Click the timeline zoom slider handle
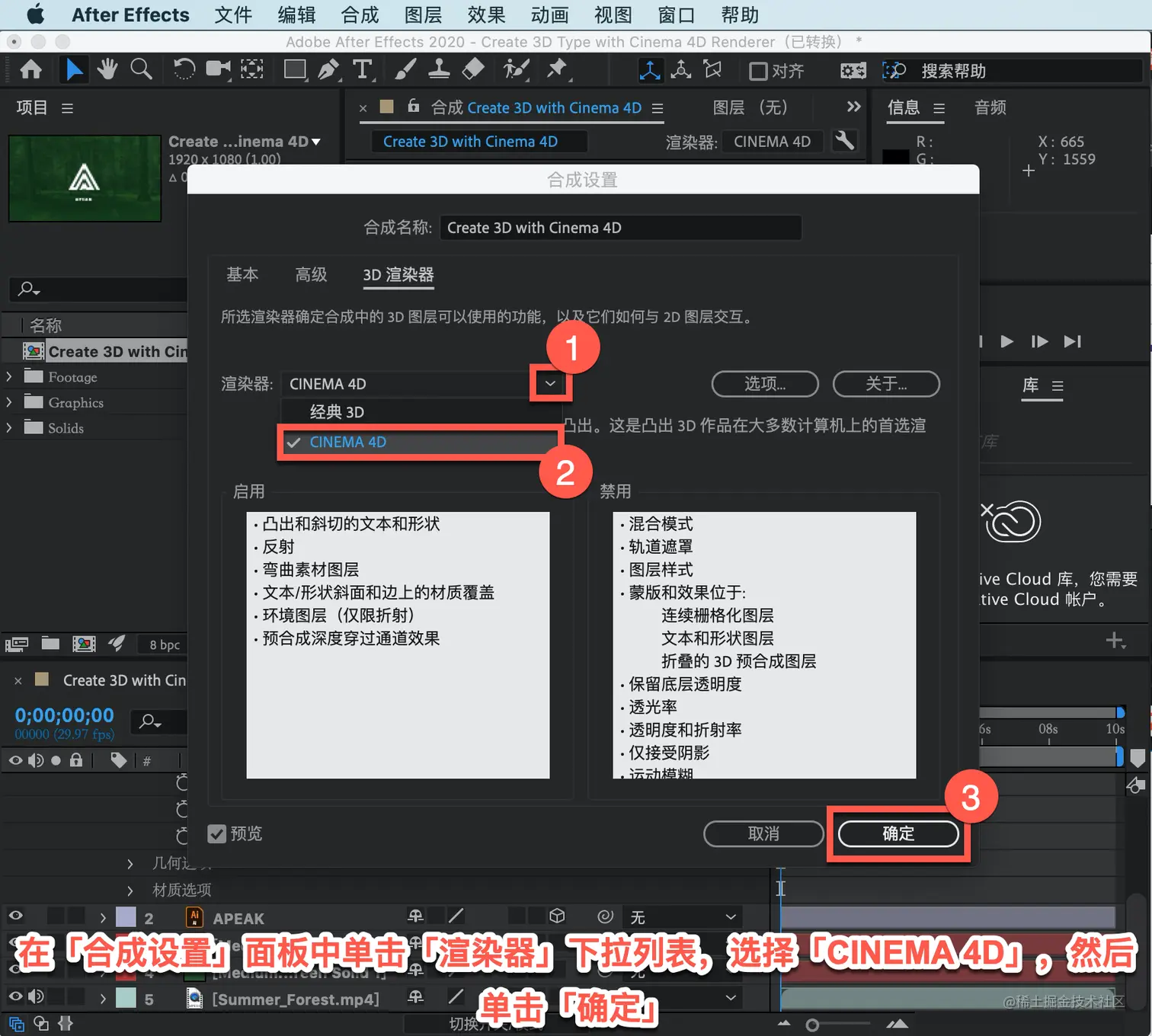This screenshot has height=1036, width=1152. click(x=812, y=1025)
